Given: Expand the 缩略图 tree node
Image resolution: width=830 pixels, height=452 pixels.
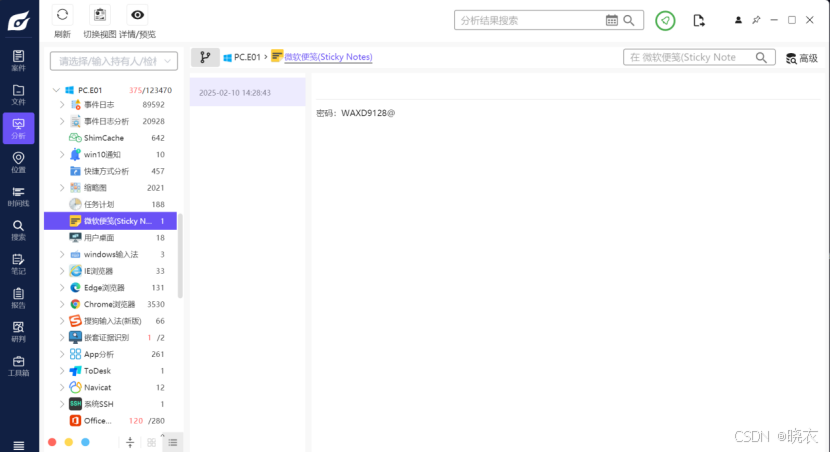Looking at the screenshot, I should point(62,188).
